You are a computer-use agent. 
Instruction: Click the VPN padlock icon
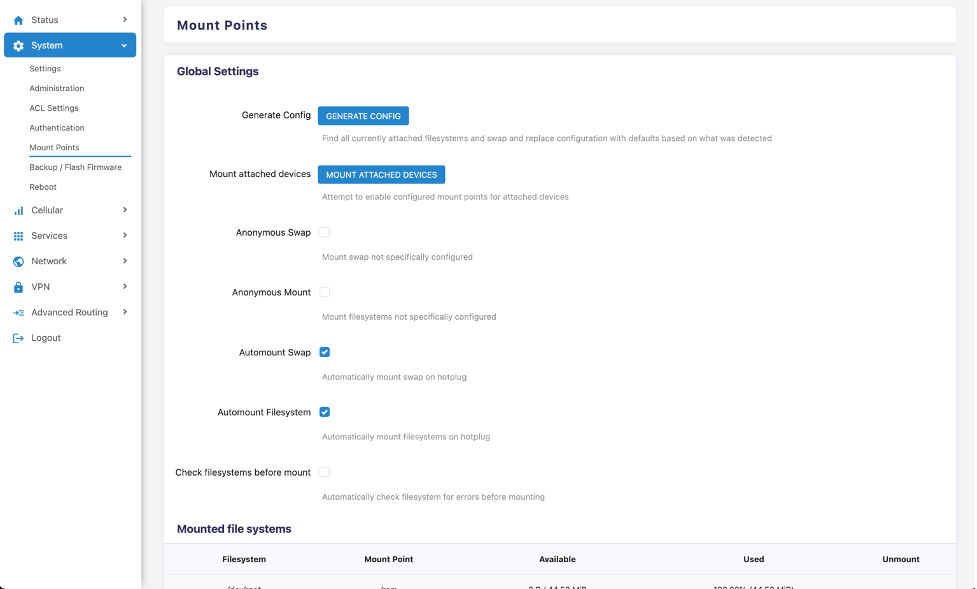click(x=18, y=287)
